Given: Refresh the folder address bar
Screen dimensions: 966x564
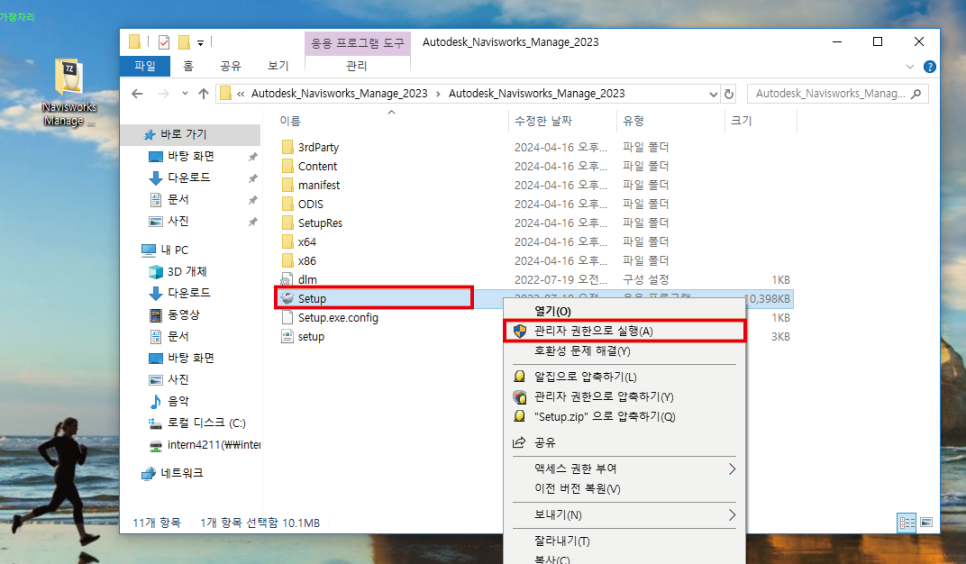Looking at the screenshot, I should [x=729, y=94].
